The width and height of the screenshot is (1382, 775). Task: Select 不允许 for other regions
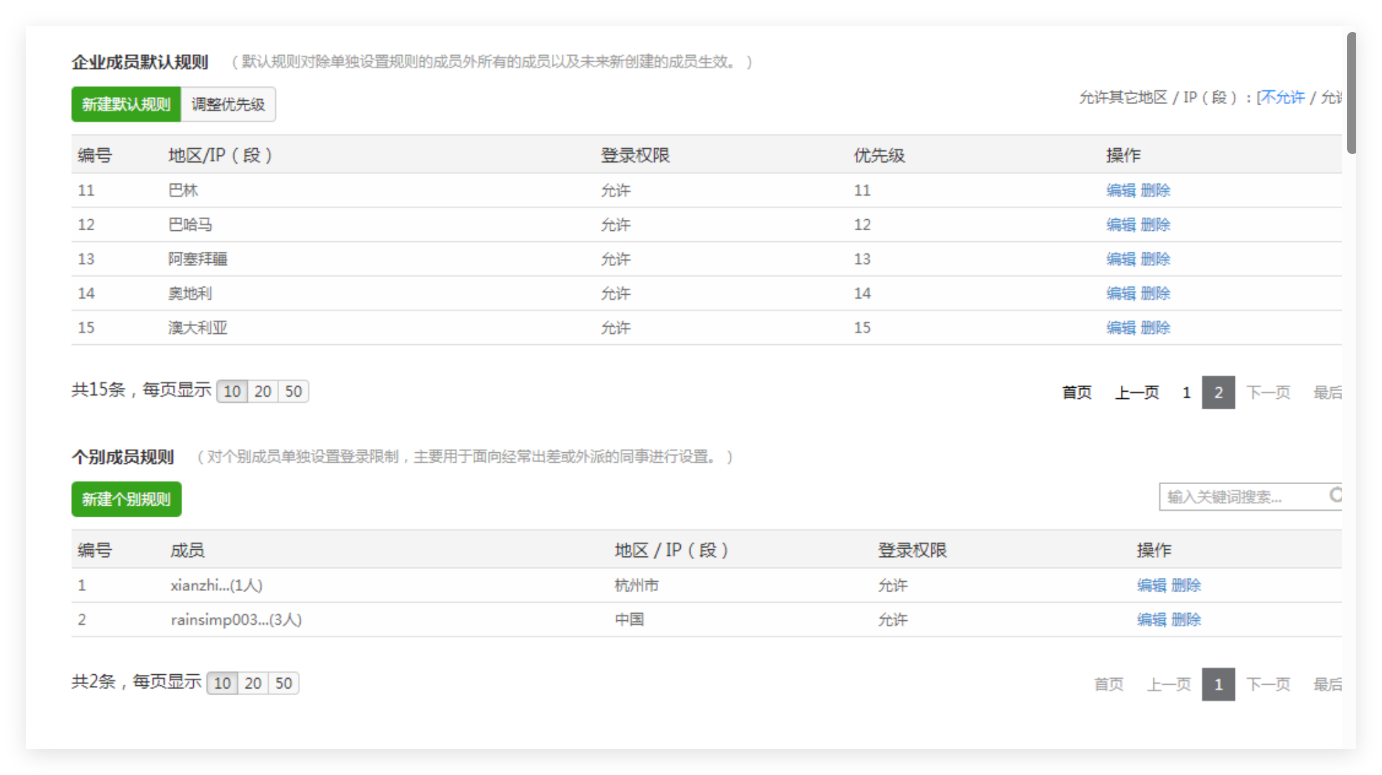(x=1283, y=97)
